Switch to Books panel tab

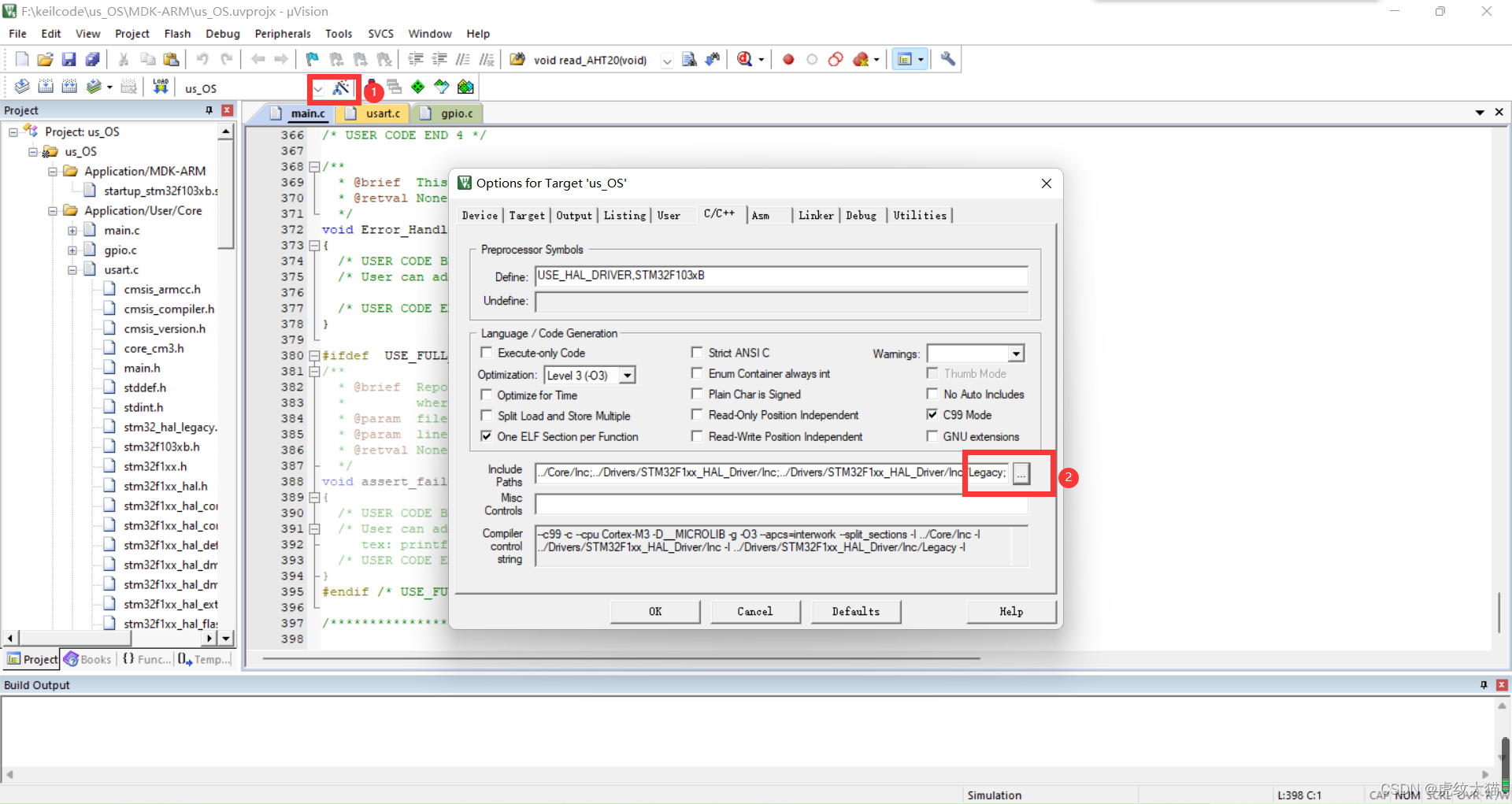pos(89,659)
